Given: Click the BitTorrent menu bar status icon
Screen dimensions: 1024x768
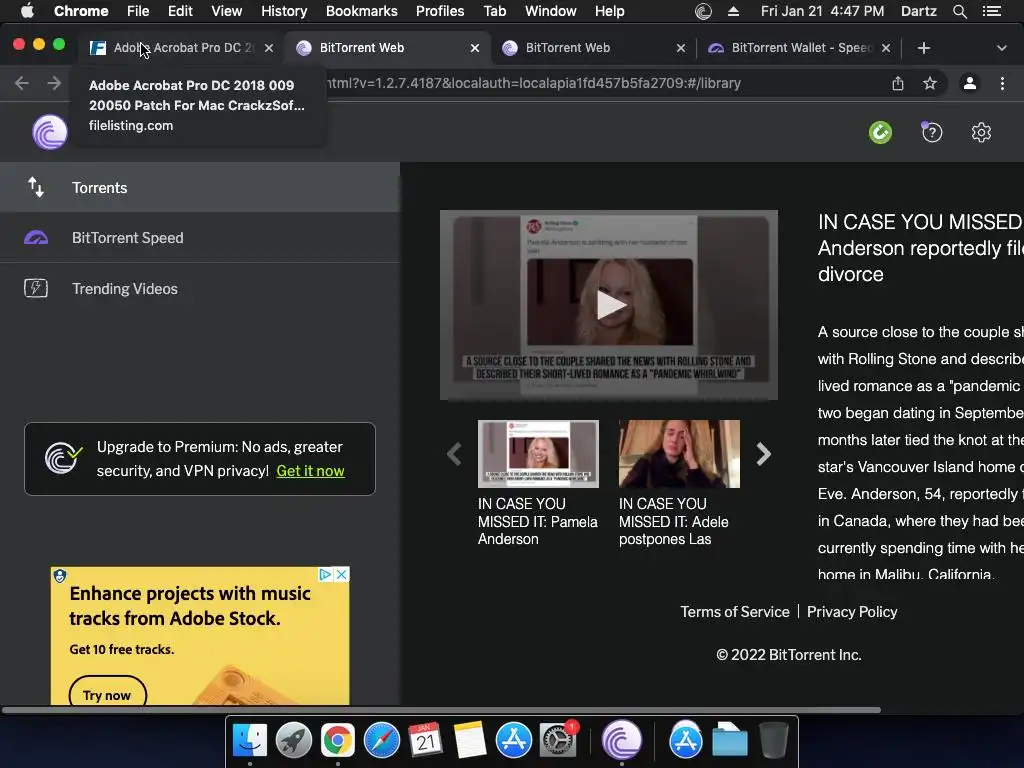Looking at the screenshot, I should (x=703, y=11).
